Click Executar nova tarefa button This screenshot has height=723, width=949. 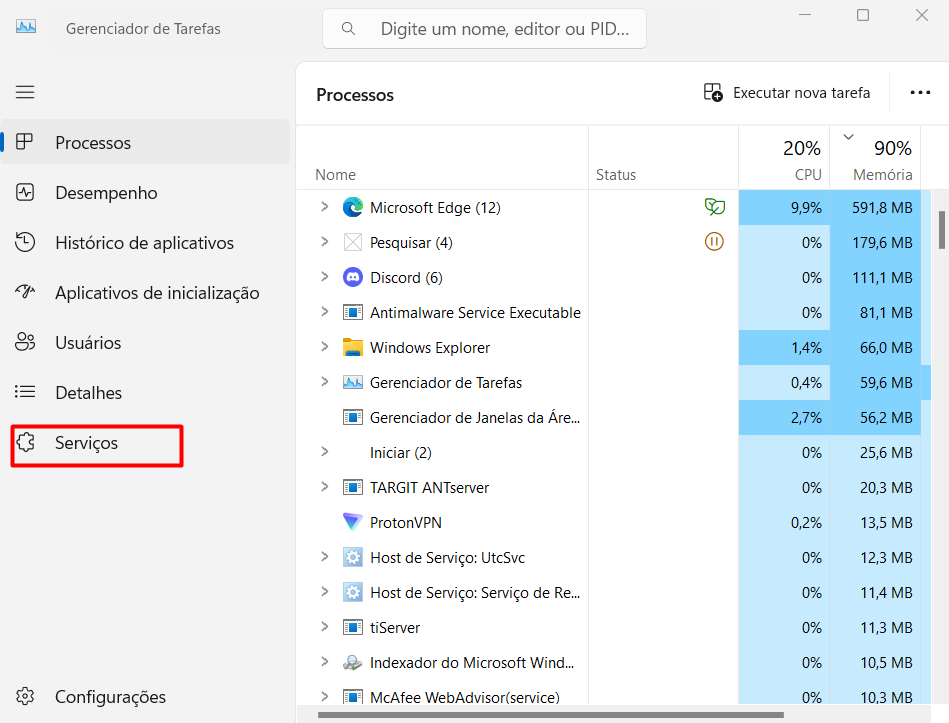click(787, 93)
